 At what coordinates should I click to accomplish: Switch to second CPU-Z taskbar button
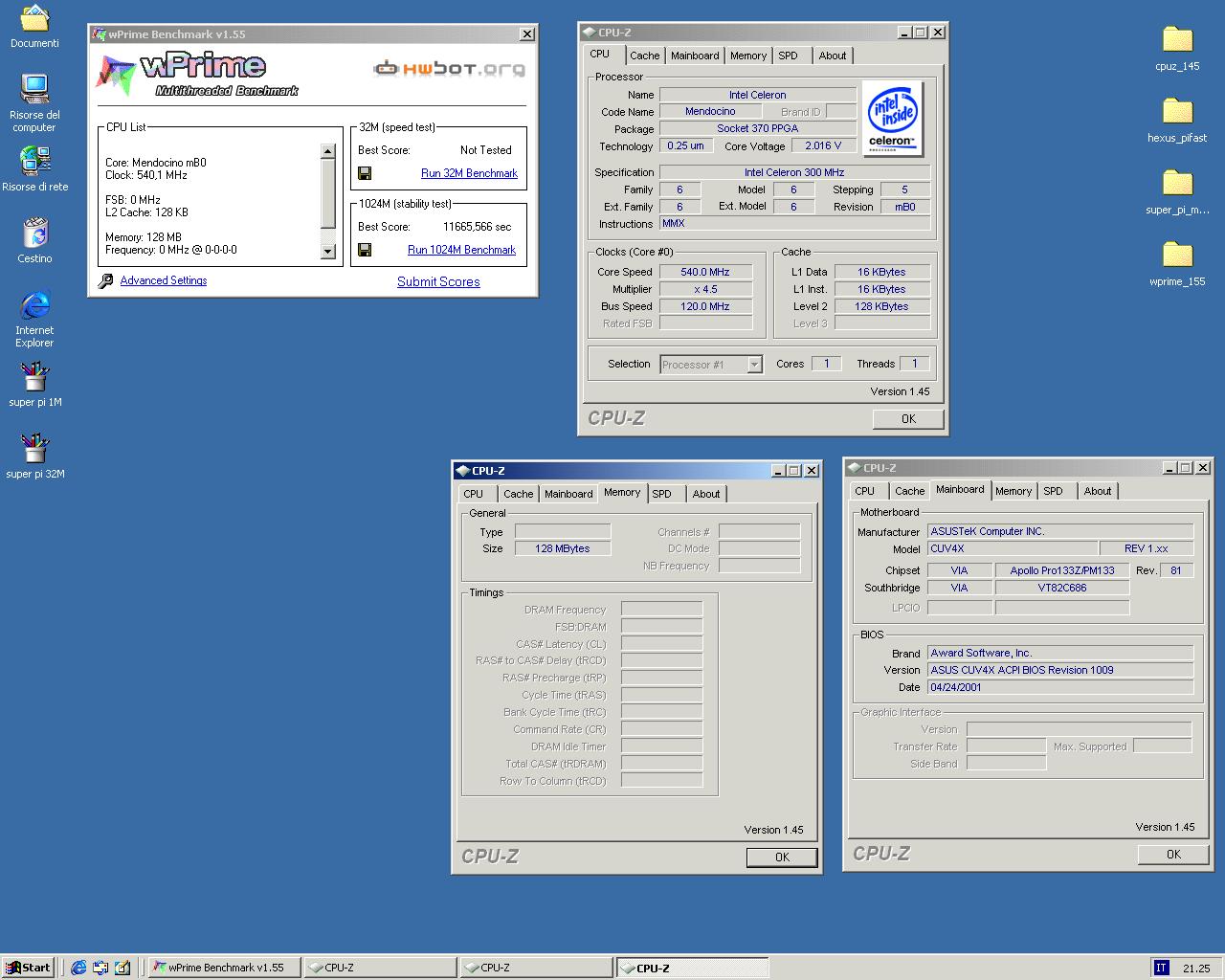pos(536,968)
